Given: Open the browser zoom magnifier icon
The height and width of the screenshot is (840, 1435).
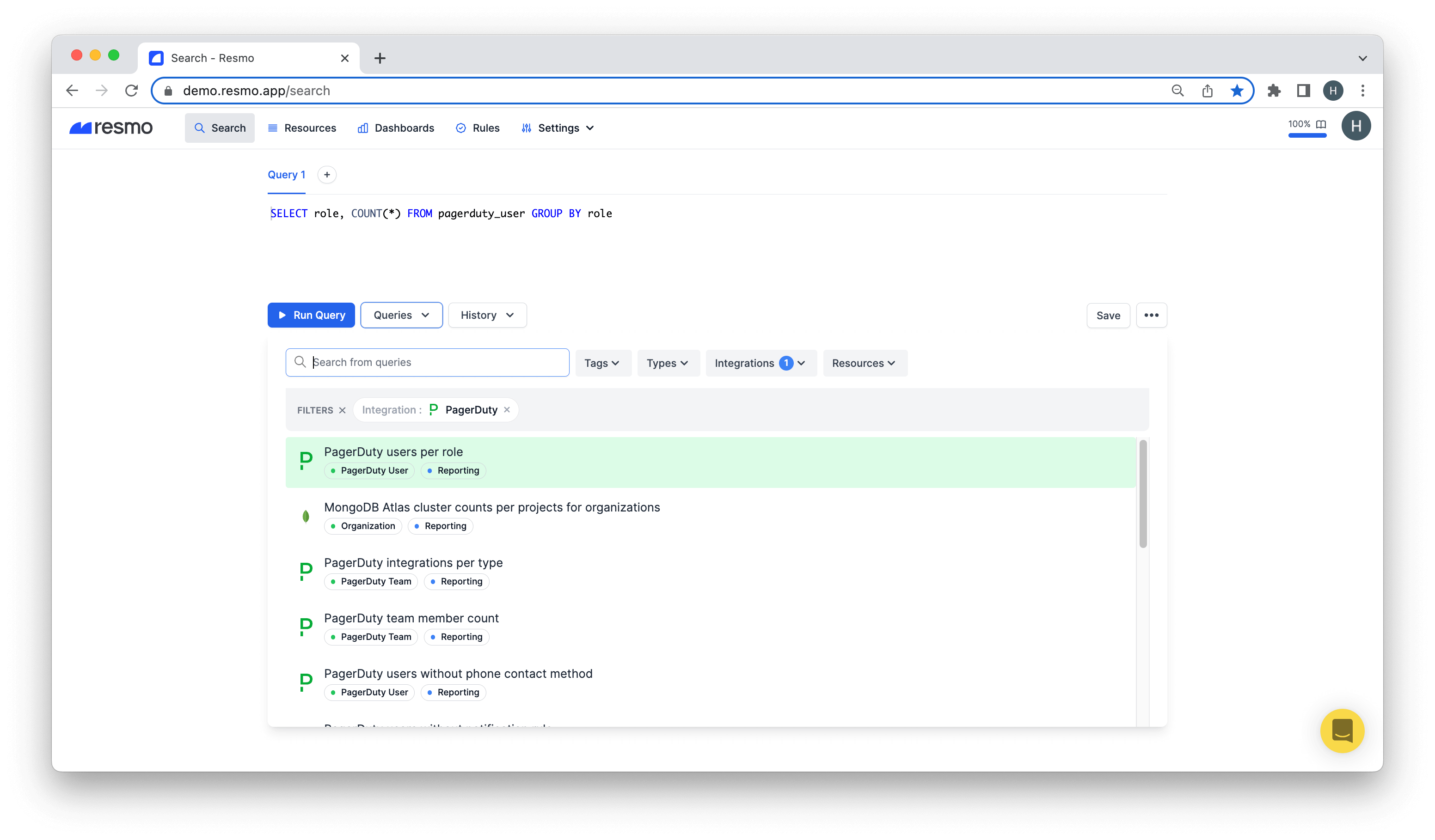Looking at the screenshot, I should click(x=1177, y=91).
